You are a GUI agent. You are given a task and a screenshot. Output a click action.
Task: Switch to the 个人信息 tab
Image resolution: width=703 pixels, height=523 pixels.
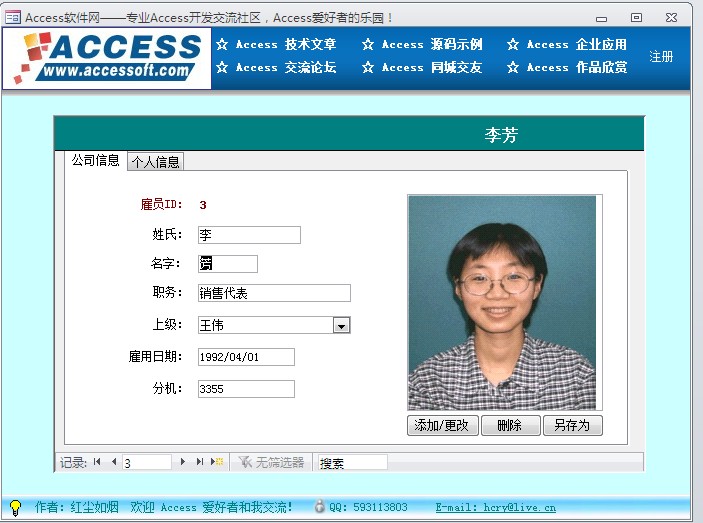click(x=155, y=162)
